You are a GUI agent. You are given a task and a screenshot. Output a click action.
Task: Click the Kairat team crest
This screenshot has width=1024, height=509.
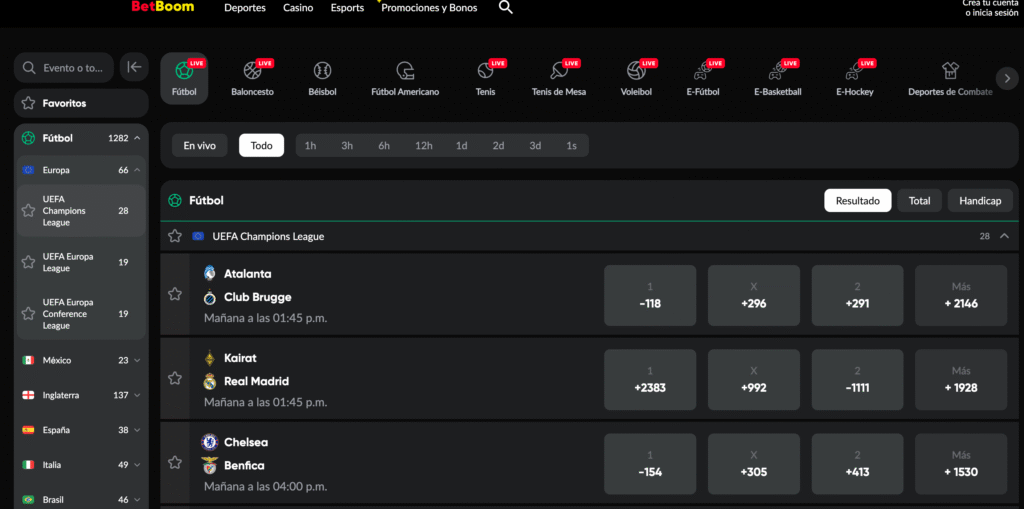tap(210, 358)
